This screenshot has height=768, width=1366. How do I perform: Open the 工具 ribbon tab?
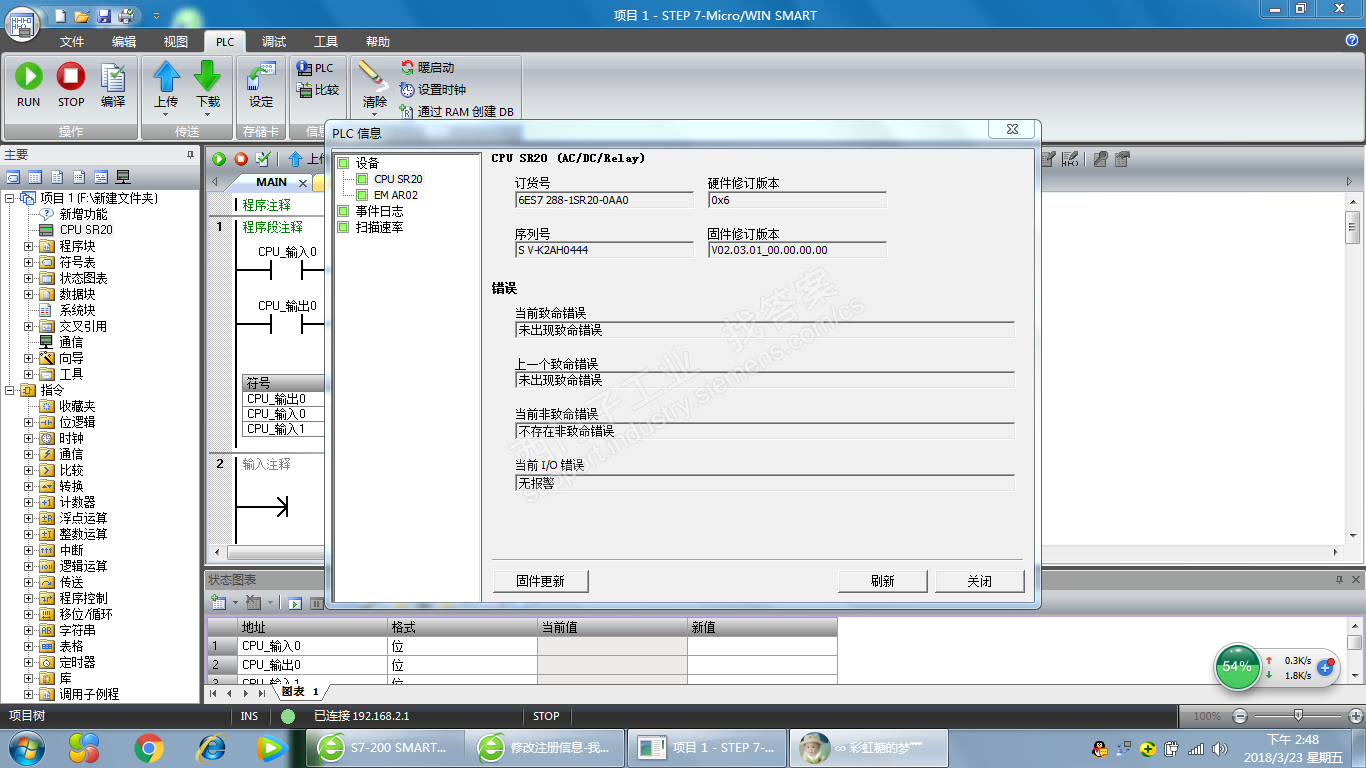point(326,42)
